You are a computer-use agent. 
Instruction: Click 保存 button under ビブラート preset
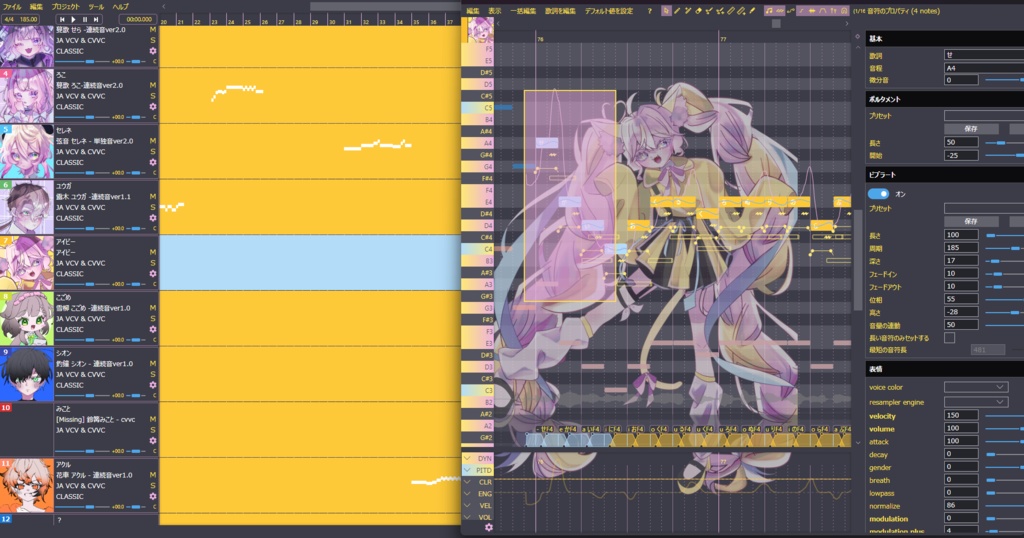[971, 221]
